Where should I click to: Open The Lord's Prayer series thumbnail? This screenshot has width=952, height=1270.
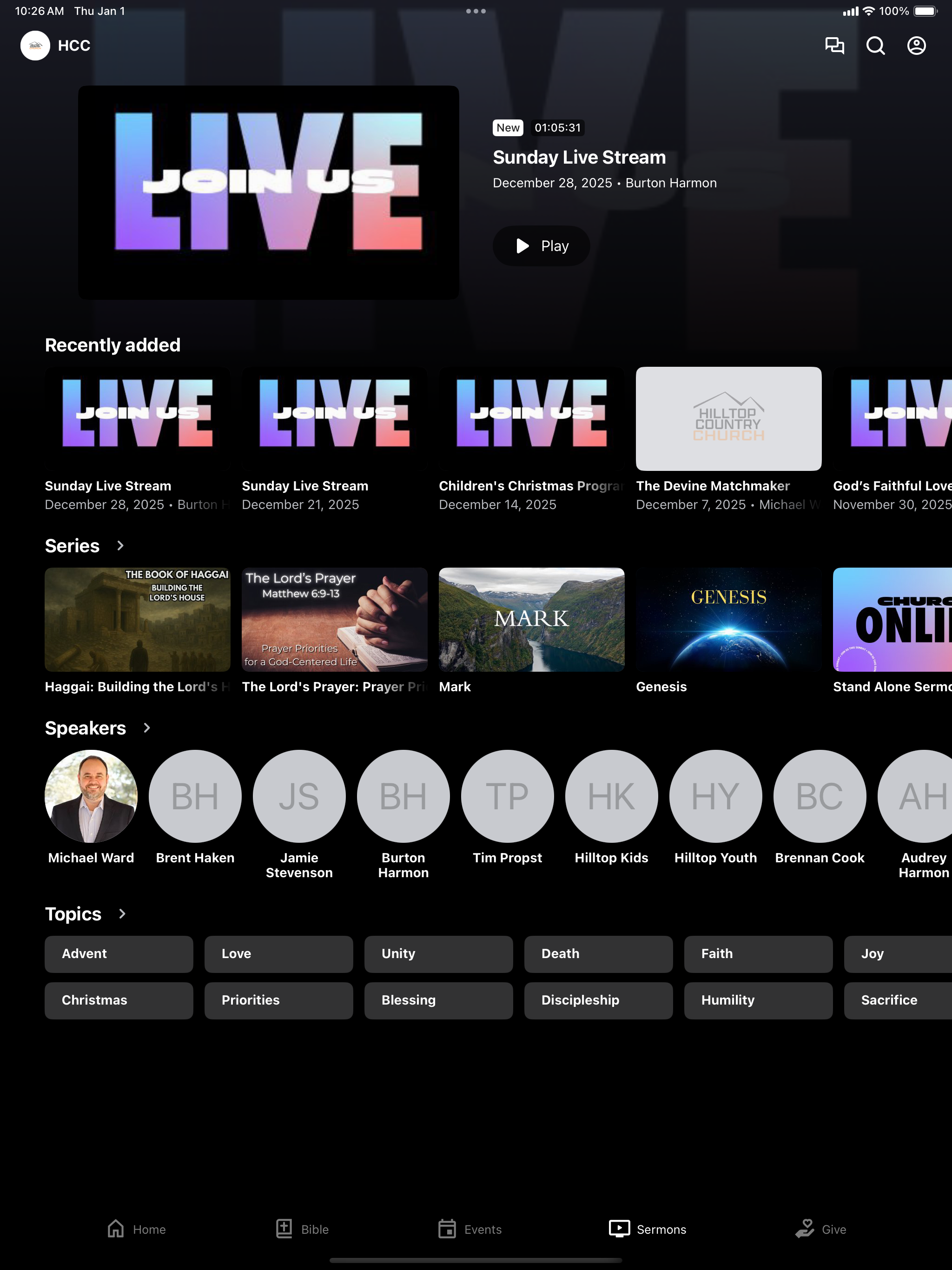[335, 620]
